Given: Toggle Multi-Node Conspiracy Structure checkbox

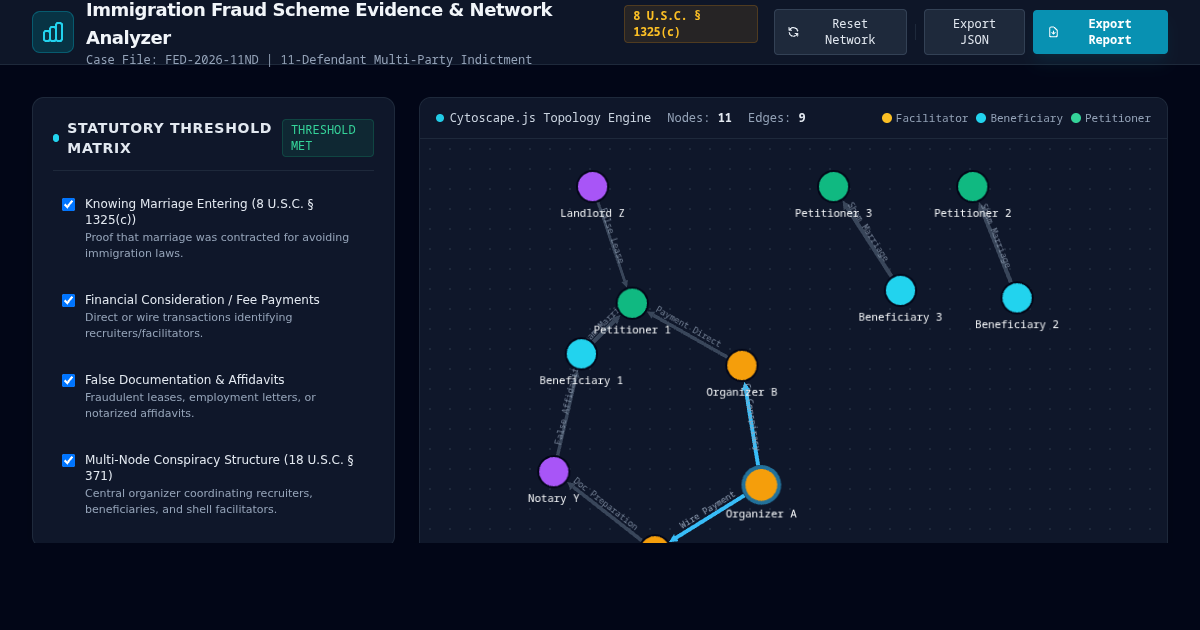Looking at the screenshot, I should tap(68, 460).
